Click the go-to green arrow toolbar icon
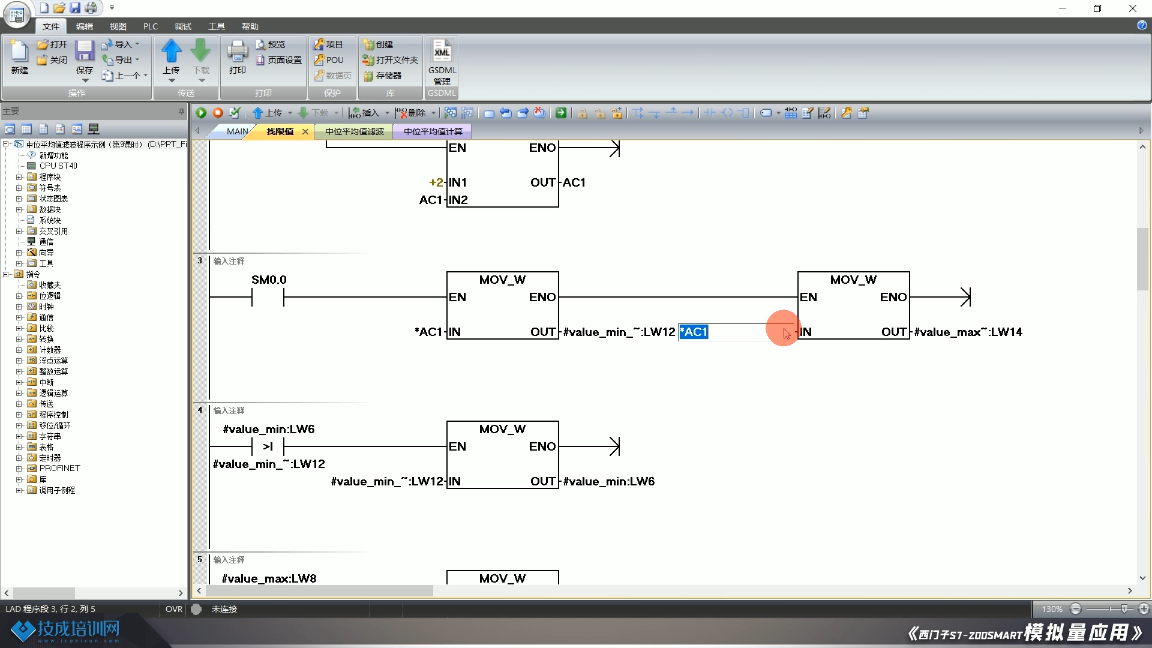 coord(561,112)
